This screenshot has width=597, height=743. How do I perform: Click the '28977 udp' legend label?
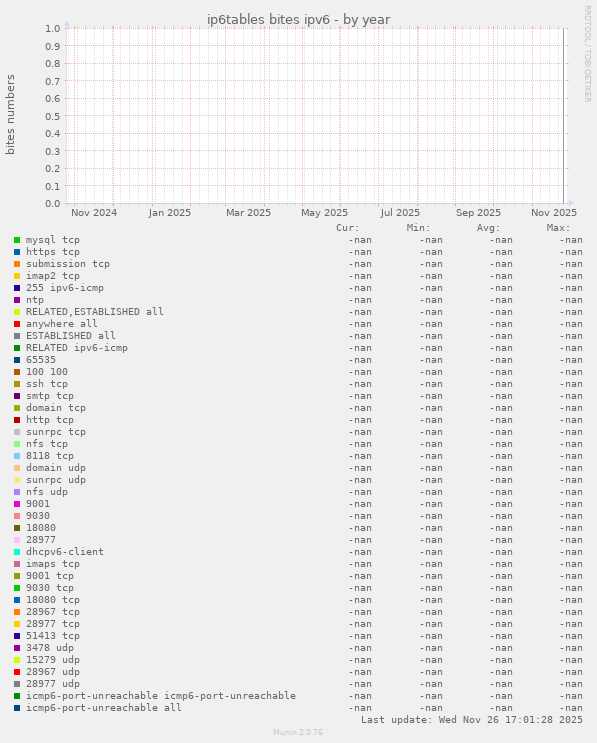53,684
